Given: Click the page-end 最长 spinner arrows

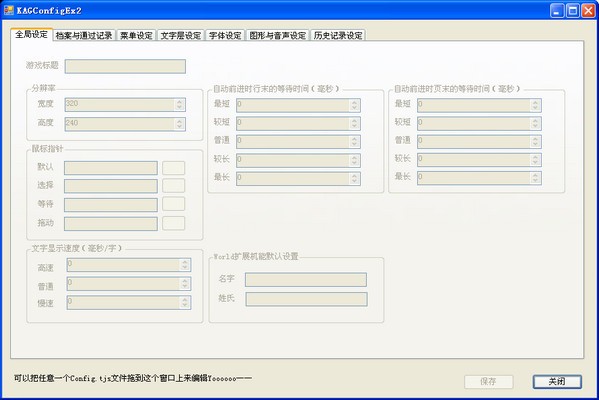Looking at the screenshot, I should click(536, 178).
